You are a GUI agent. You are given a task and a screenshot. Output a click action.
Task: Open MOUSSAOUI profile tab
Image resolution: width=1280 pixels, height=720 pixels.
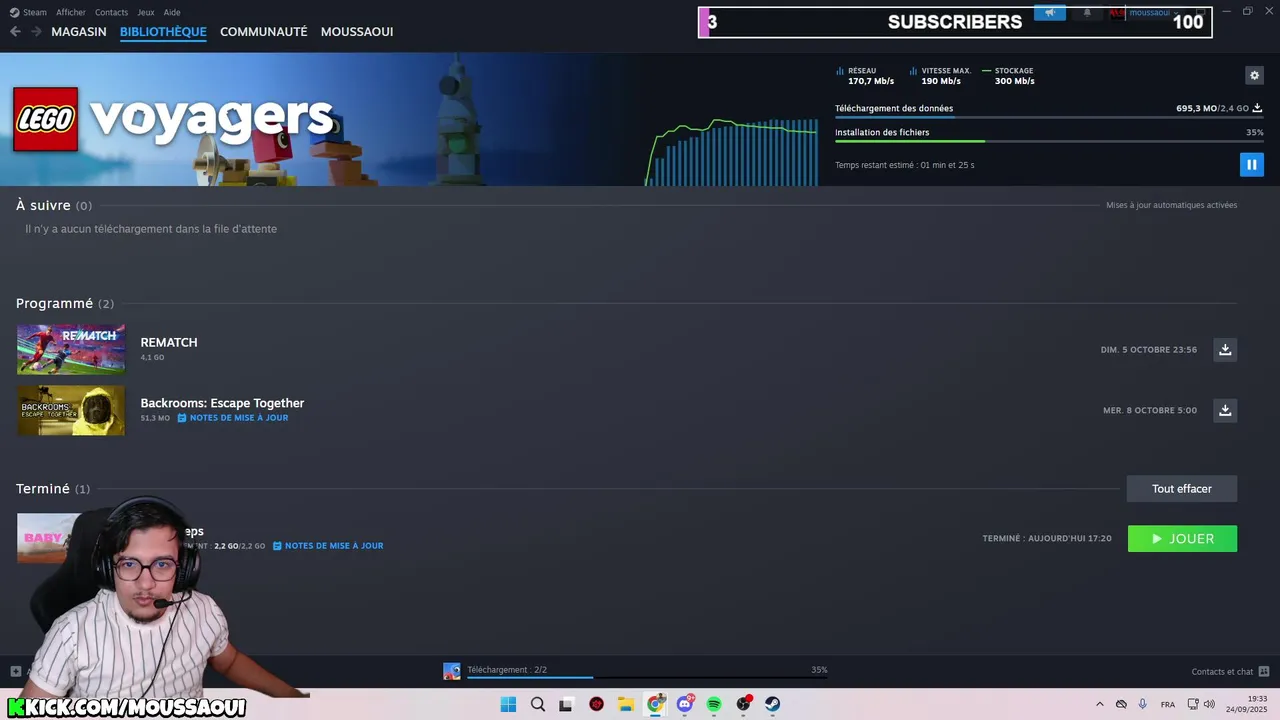[x=357, y=32]
